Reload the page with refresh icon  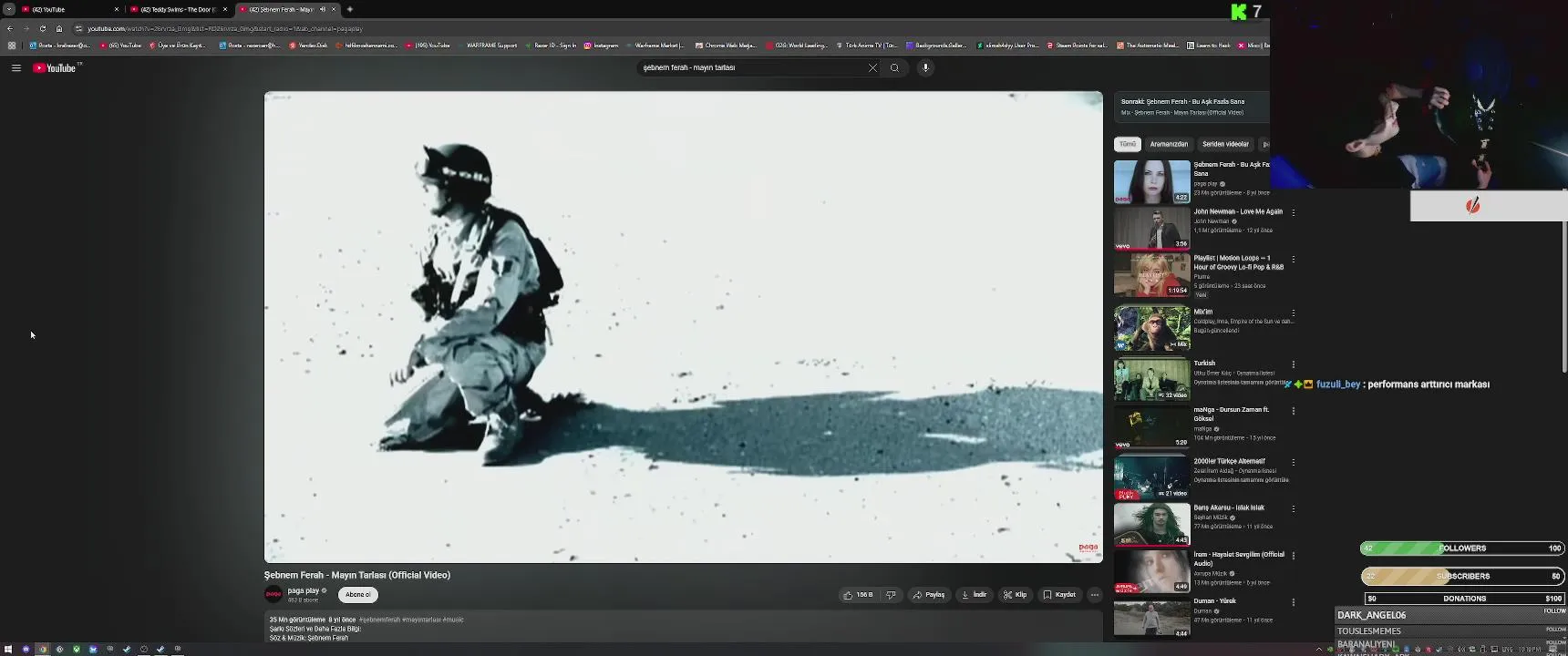[42, 28]
